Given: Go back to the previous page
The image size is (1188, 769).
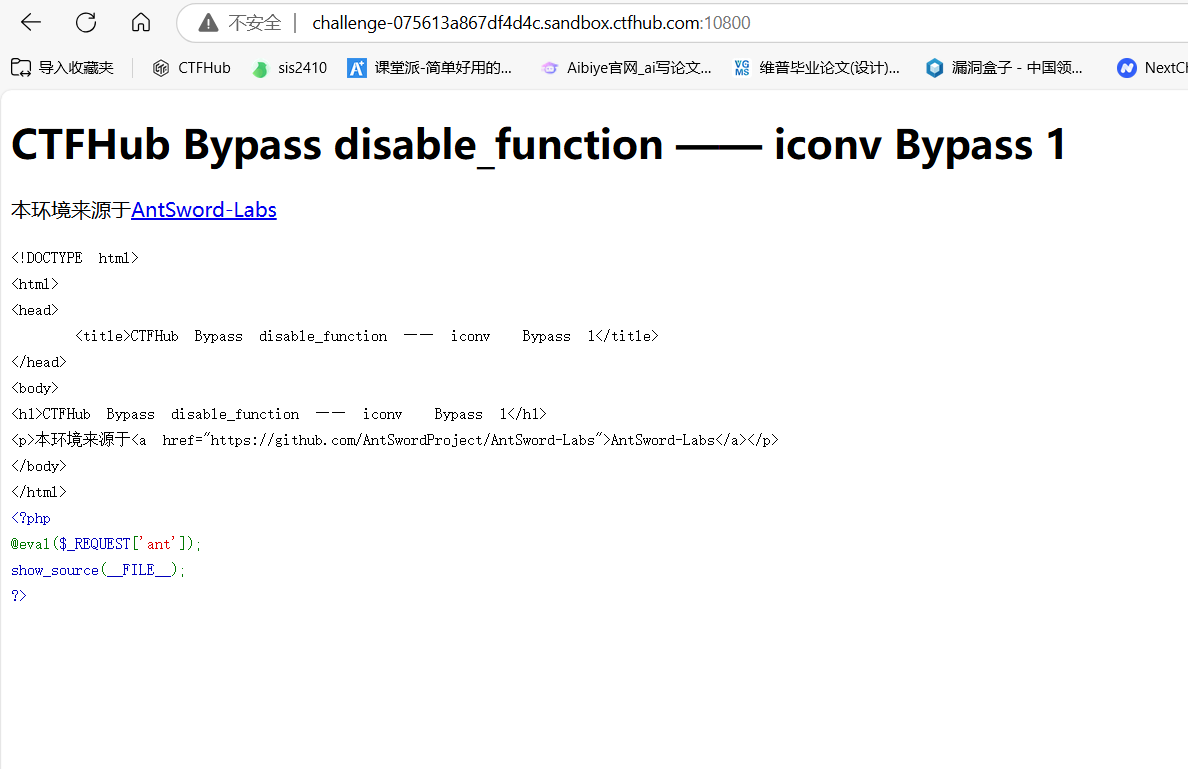Looking at the screenshot, I should 31,23.
